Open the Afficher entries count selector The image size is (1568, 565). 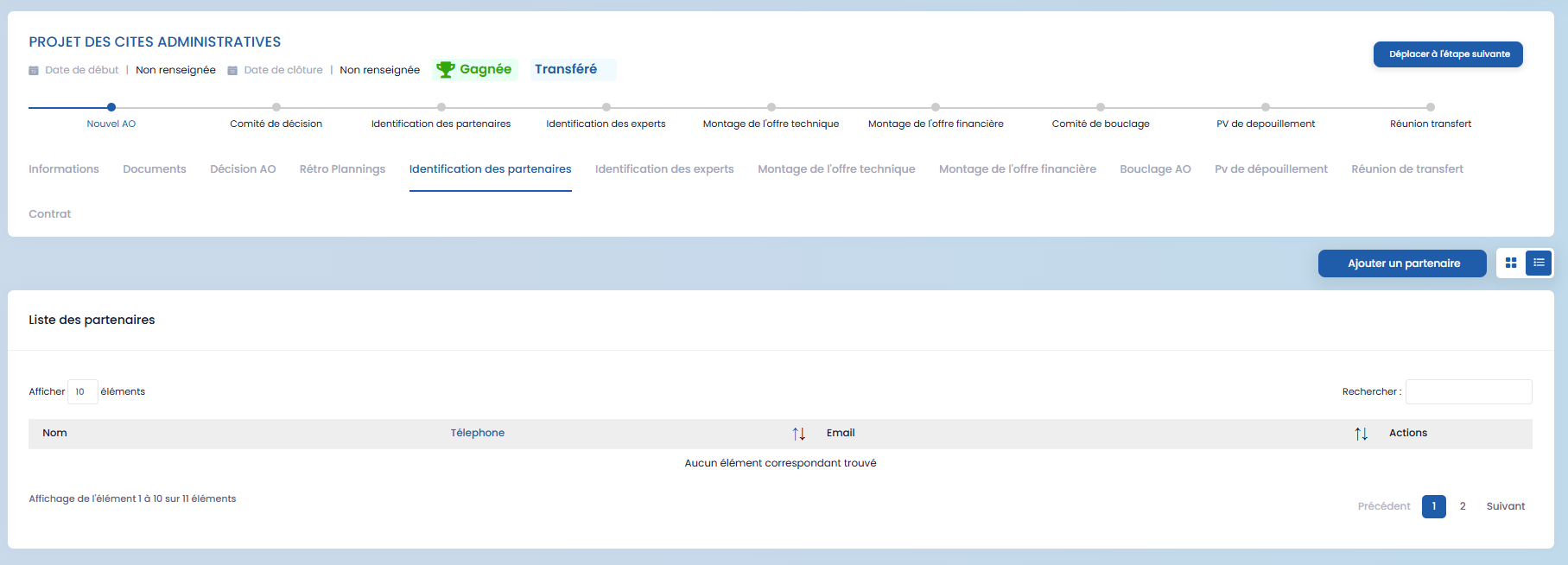[x=82, y=391]
